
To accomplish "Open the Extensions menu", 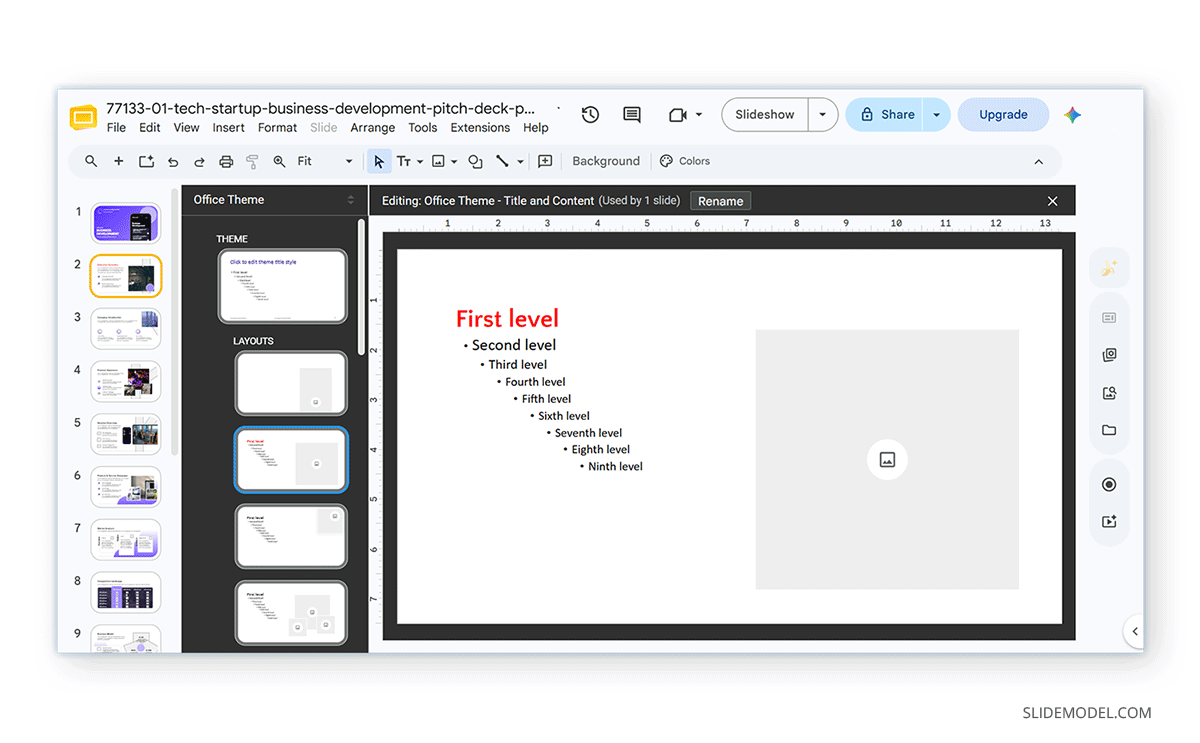I will [480, 128].
